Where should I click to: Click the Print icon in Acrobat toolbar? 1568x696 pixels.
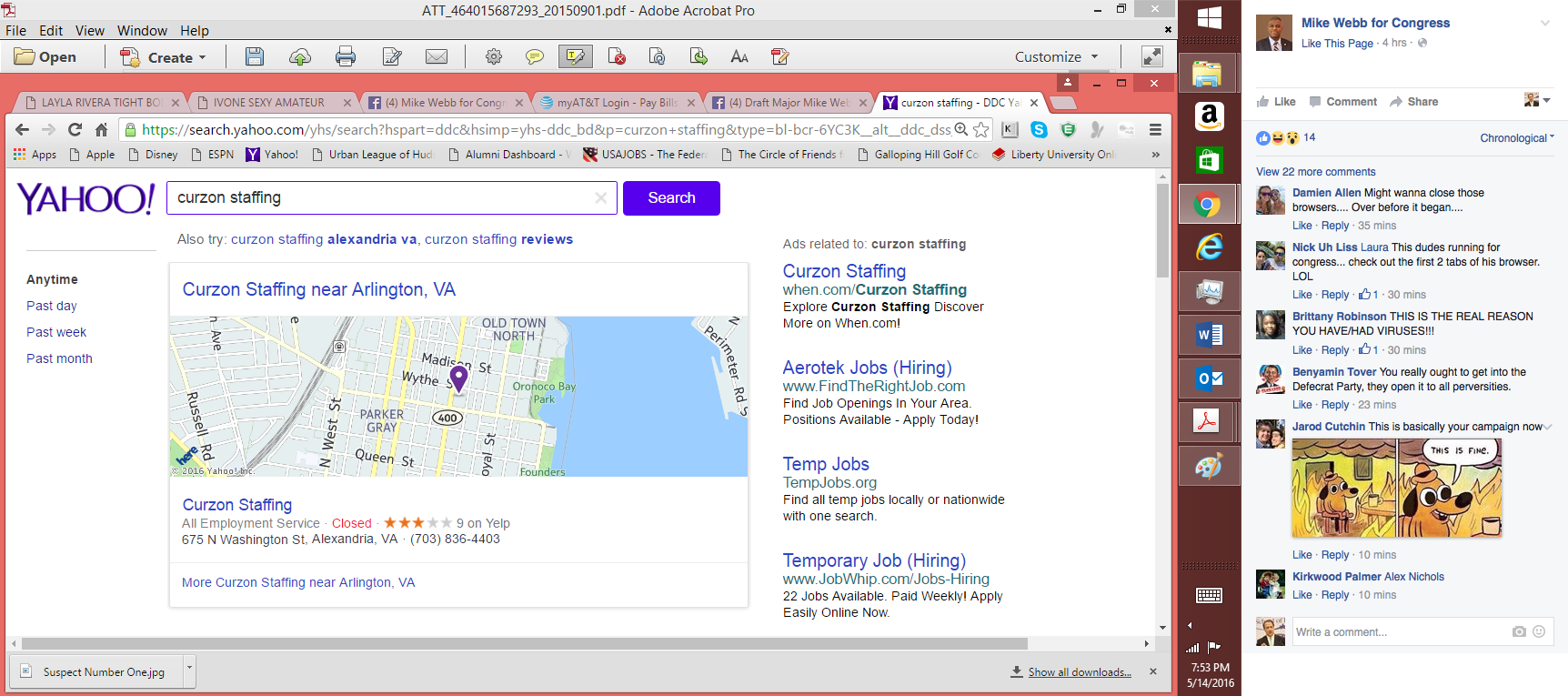pos(346,56)
